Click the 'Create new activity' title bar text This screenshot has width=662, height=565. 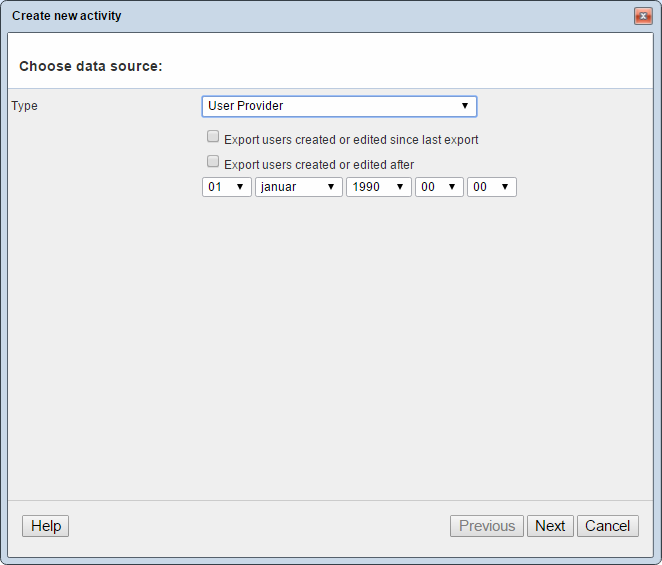tap(67, 16)
